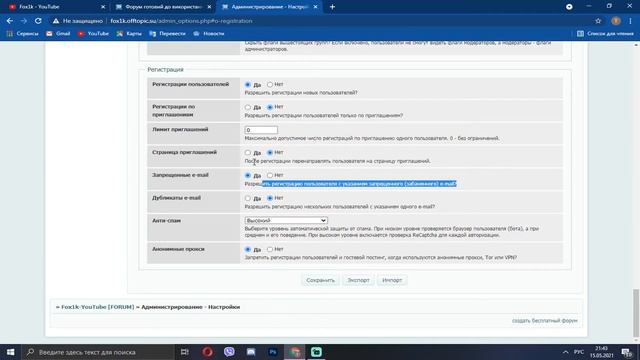Click the page vertical scrollbar thumb
The image size is (640, 360).
[636, 313]
